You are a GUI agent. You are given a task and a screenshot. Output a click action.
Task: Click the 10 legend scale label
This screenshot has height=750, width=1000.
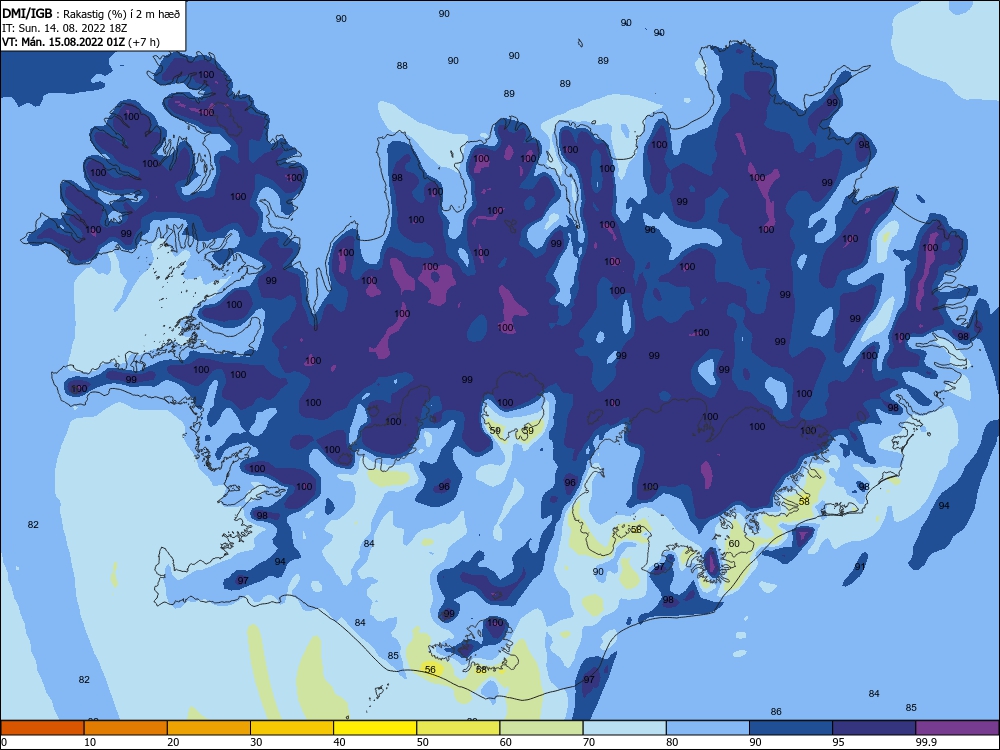(90, 742)
